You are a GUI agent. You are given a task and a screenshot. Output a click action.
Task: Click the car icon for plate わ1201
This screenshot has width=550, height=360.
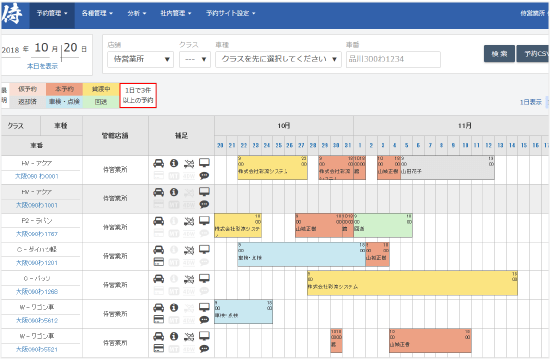(x=159, y=249)
